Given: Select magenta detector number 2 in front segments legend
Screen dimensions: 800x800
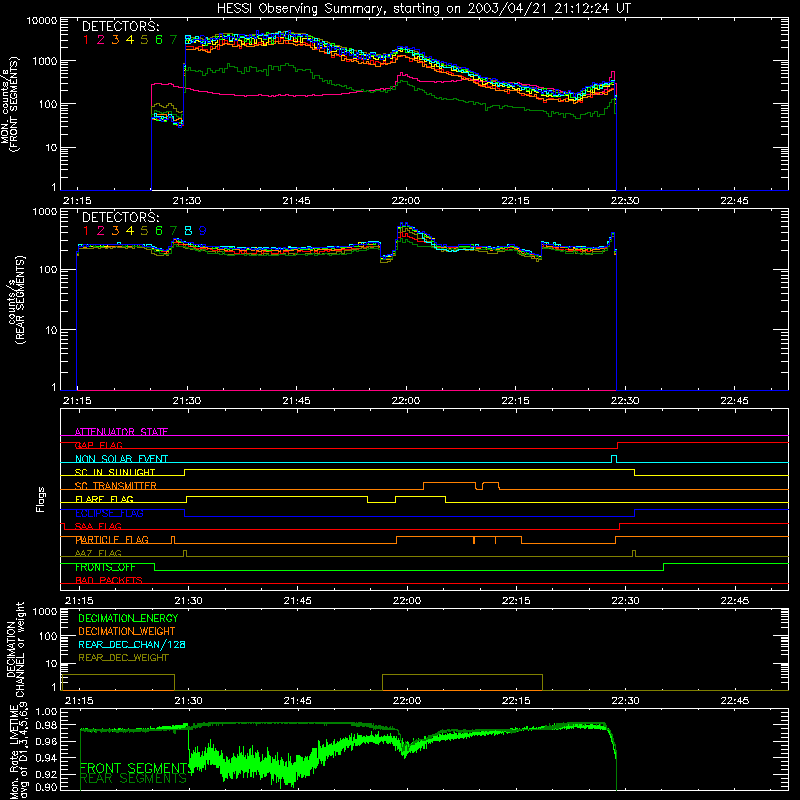Looking at the screenshot, I should [101, 40].
